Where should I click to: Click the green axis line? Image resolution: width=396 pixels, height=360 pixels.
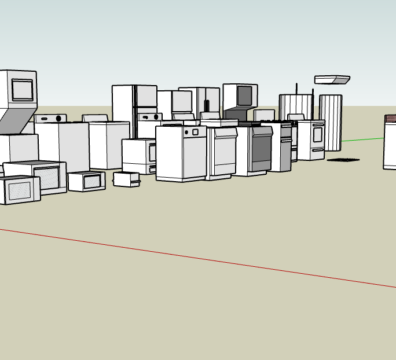coord(363,140)
